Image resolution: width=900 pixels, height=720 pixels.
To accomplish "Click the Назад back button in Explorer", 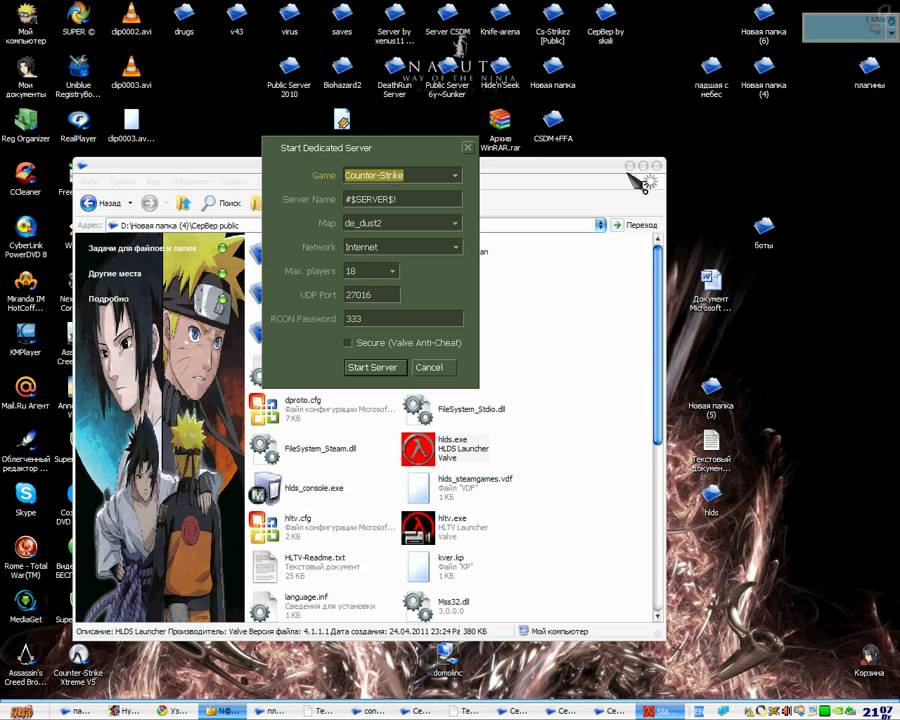I will pyautogui.click(x=100, y=203).
